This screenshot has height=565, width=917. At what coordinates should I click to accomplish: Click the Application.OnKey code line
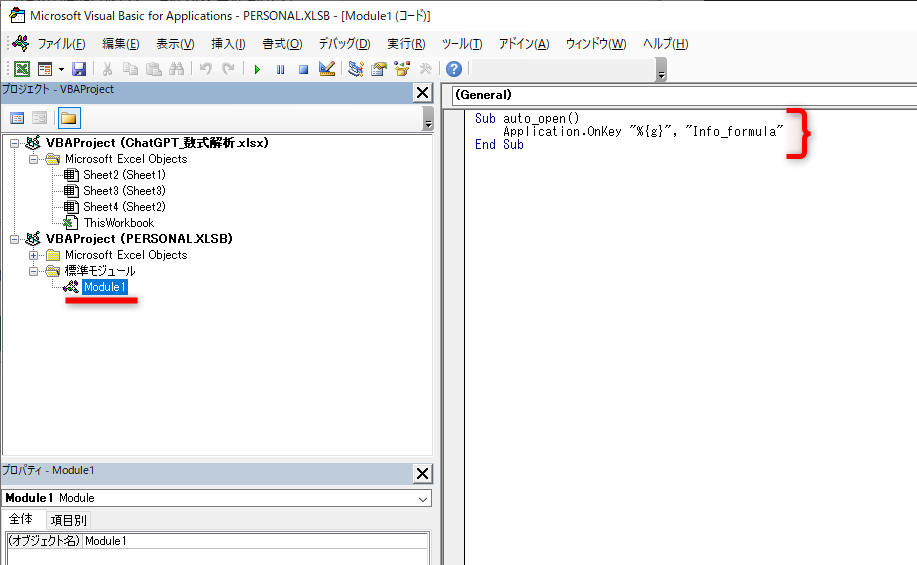point(642,132)
